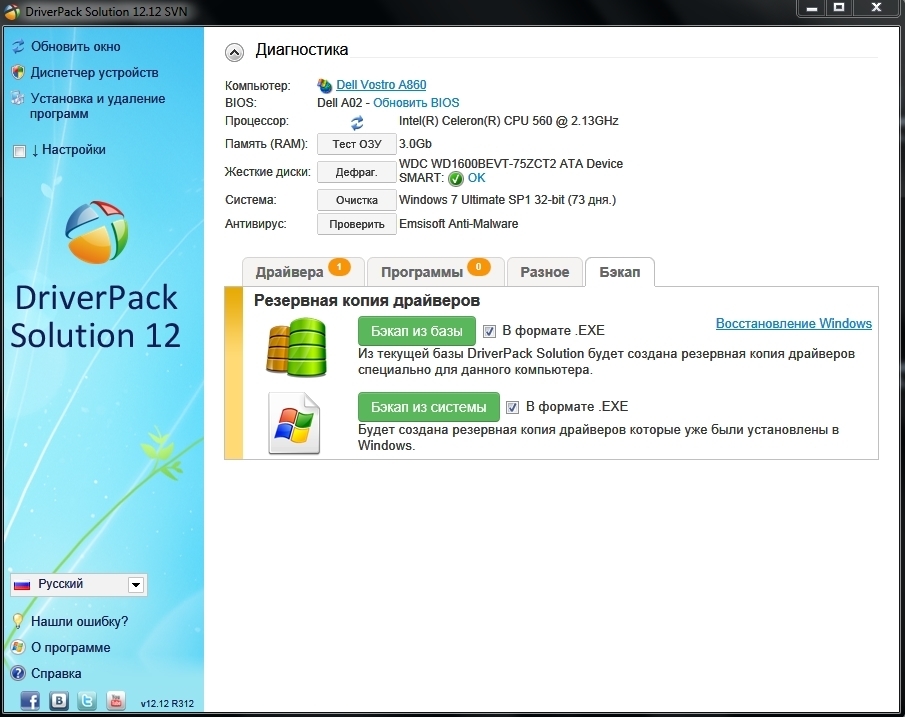905x717 pixels.
Task: Uncheck .EXE format for Бэкап из базы
Action: (490, 331)
